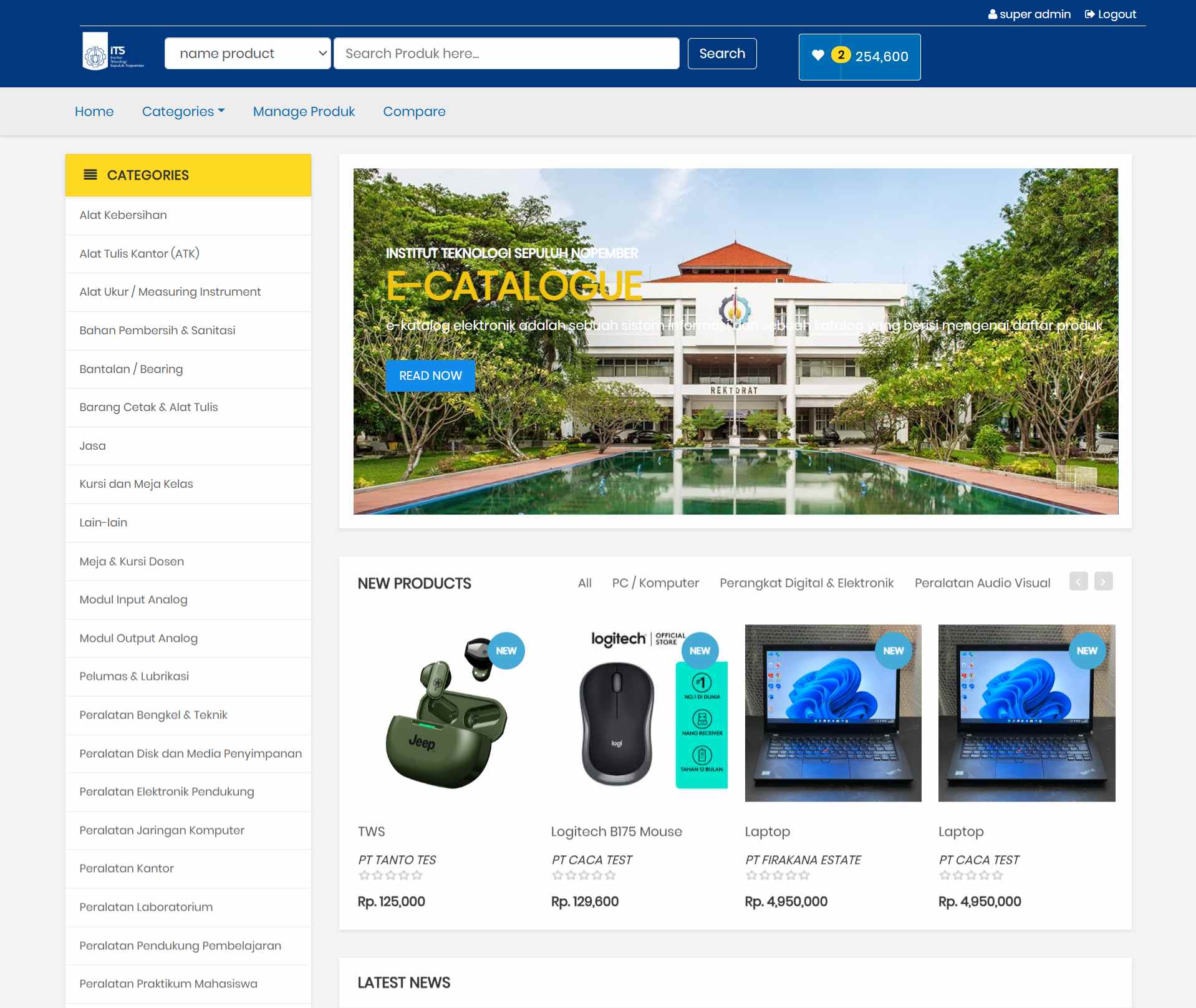Click the PT FIRAKANA ESTATE vendor name
Viewport: 1196px width, 1008px height.
point(803,860)
